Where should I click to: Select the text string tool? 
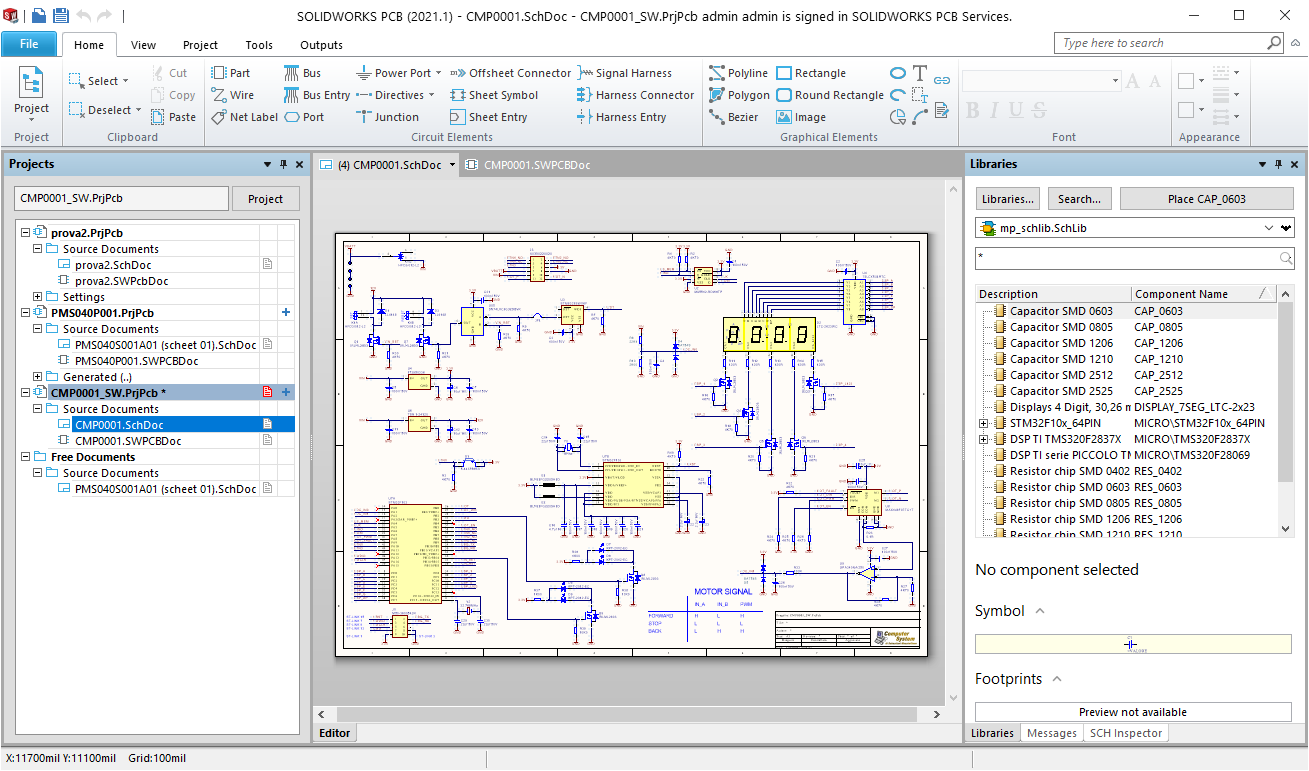coord(920,73)
